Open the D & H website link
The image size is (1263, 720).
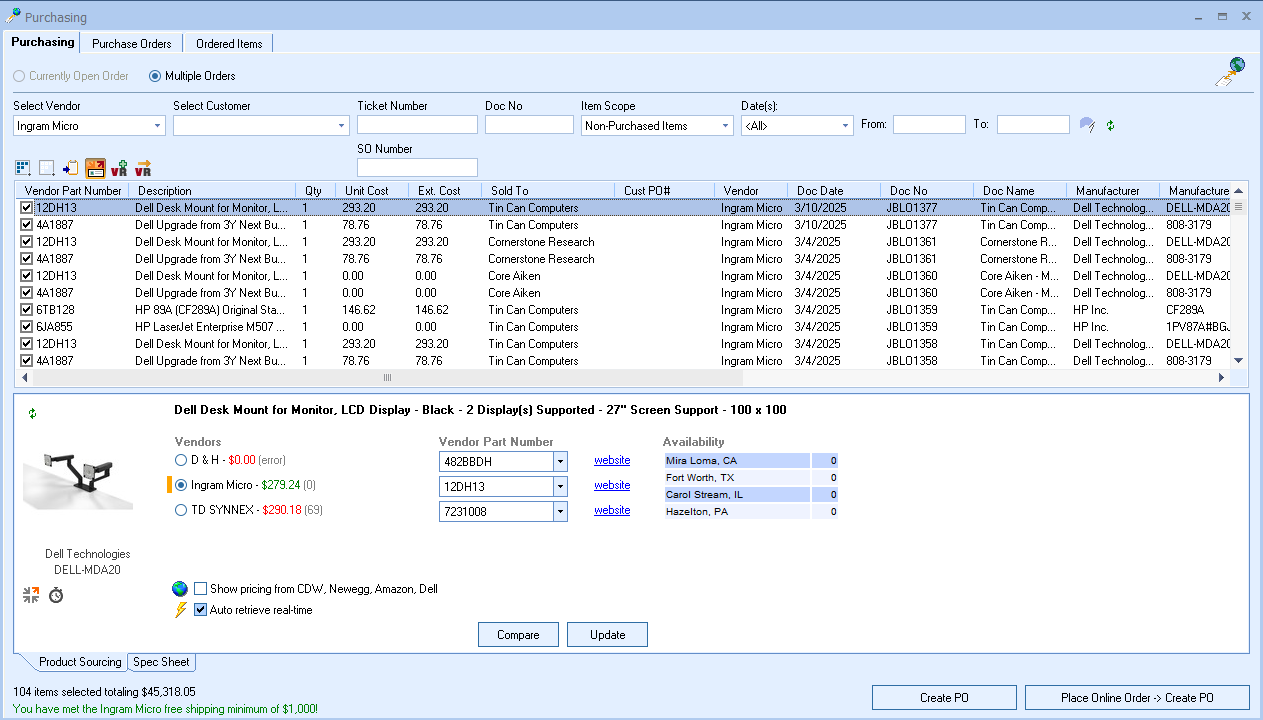coord(612,460)
